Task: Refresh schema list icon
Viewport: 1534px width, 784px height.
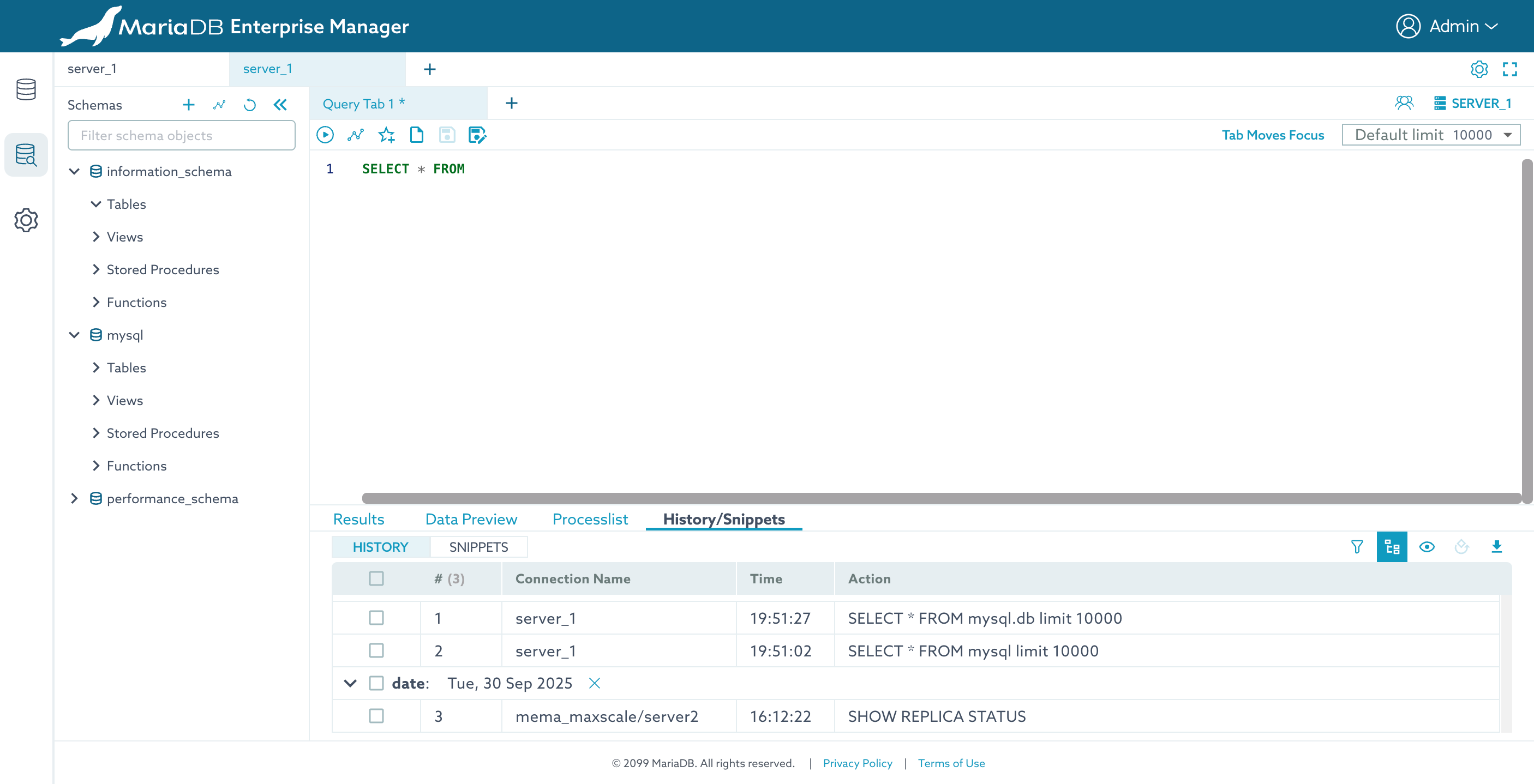Action: coord(249,105)
